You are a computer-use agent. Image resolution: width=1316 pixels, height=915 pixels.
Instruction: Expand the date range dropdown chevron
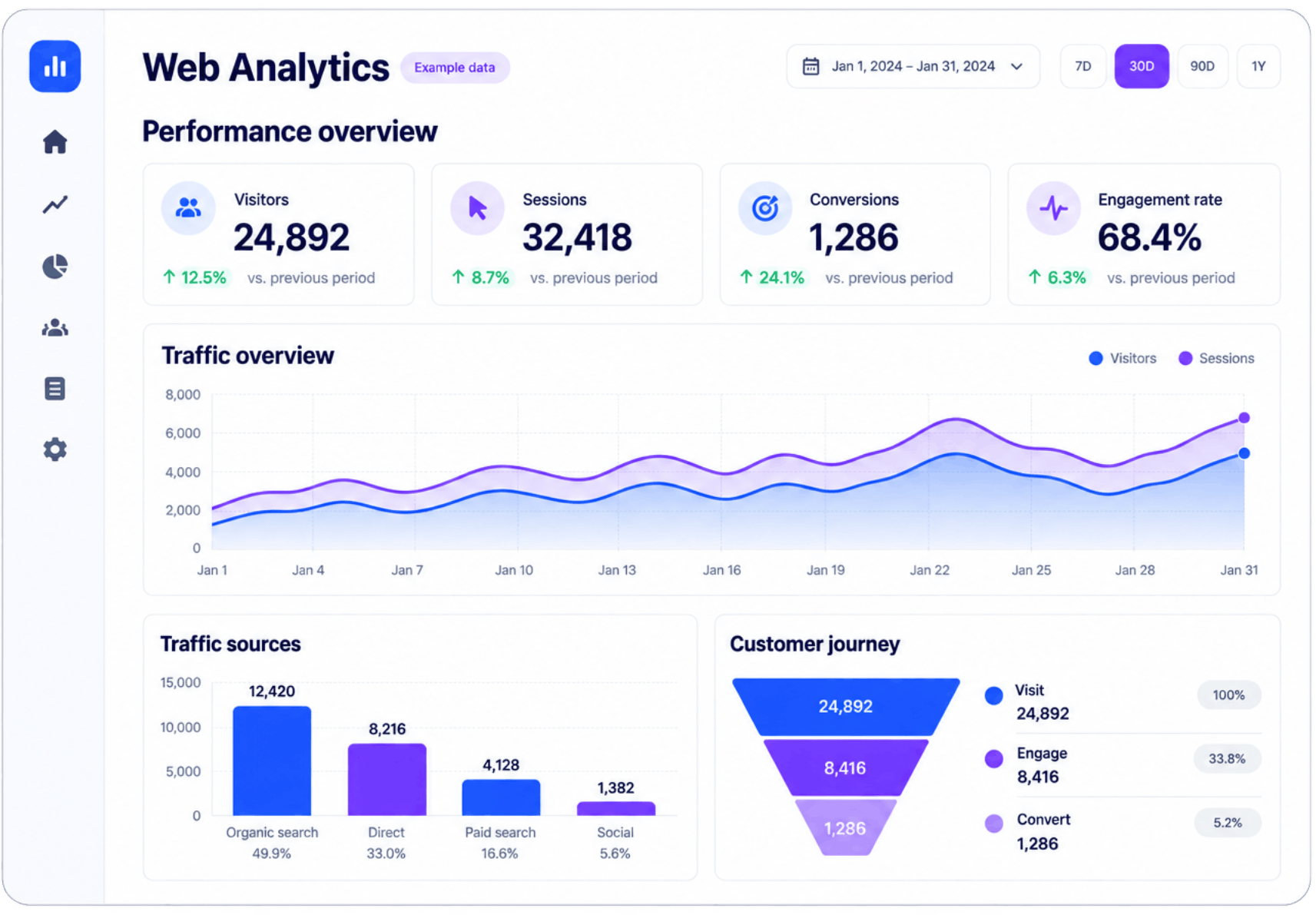[1016, 67]
